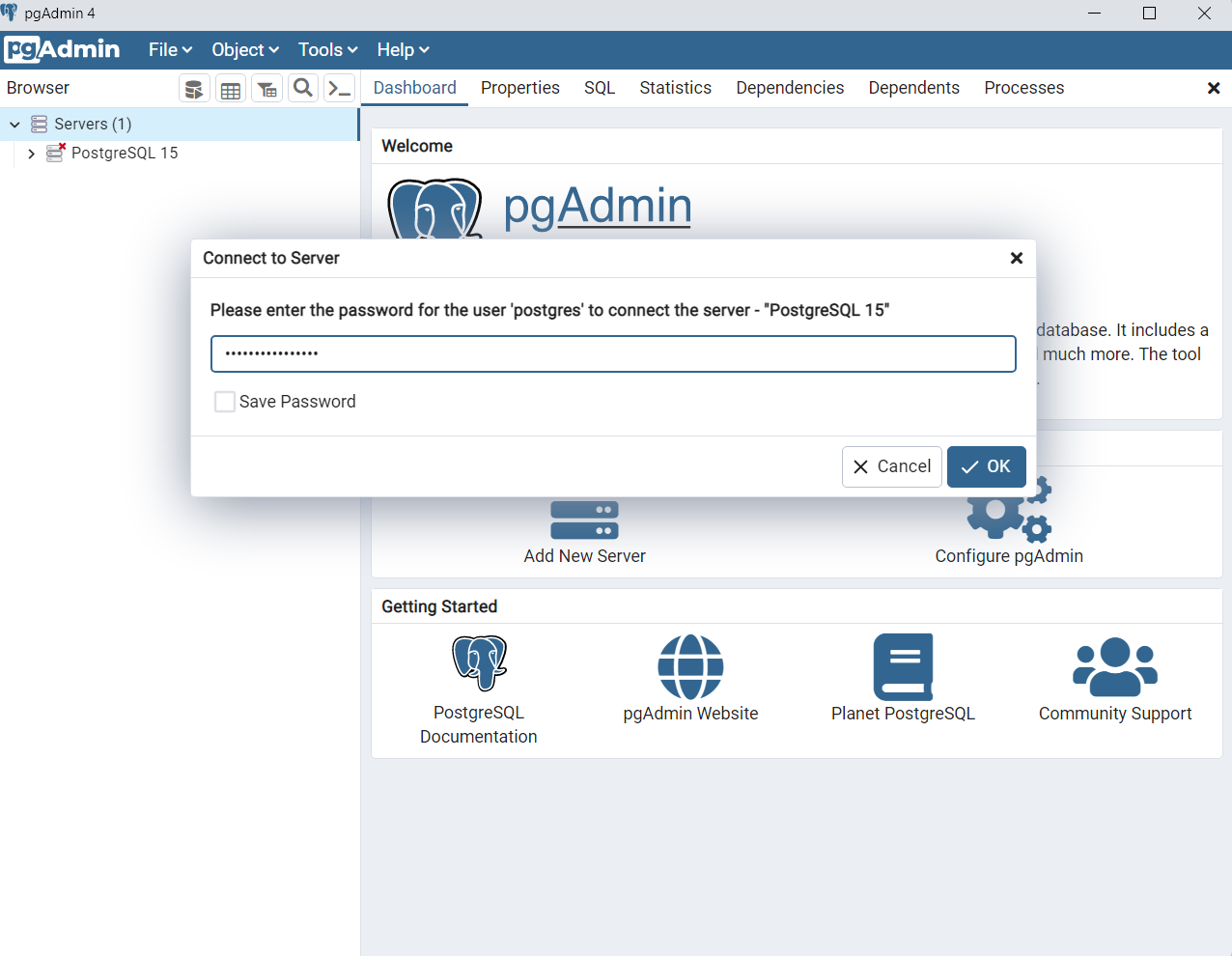Image resolution: width=1232 pixels, height=956 pixels.
Task: Click the pgAdmin Website globe icon
Action: tap(690, 667)
